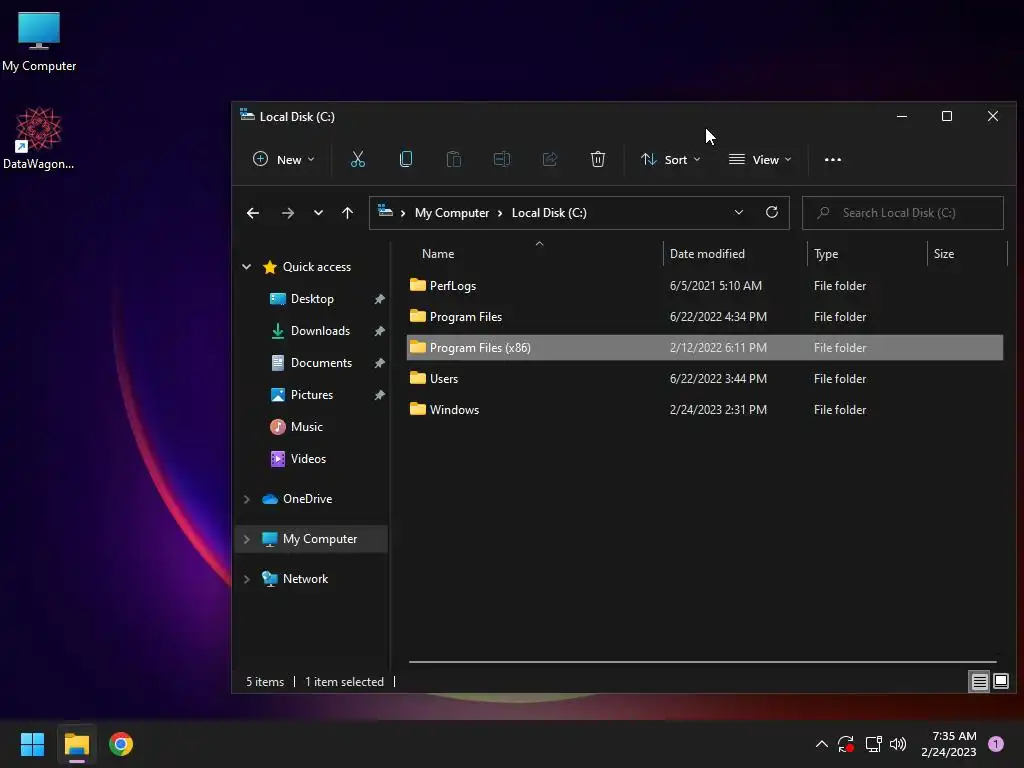Viewport: 1024px width, 768px height.
Task: Click the Delete trash can icon
Action: pyautogui.click(x=598, y=159)
